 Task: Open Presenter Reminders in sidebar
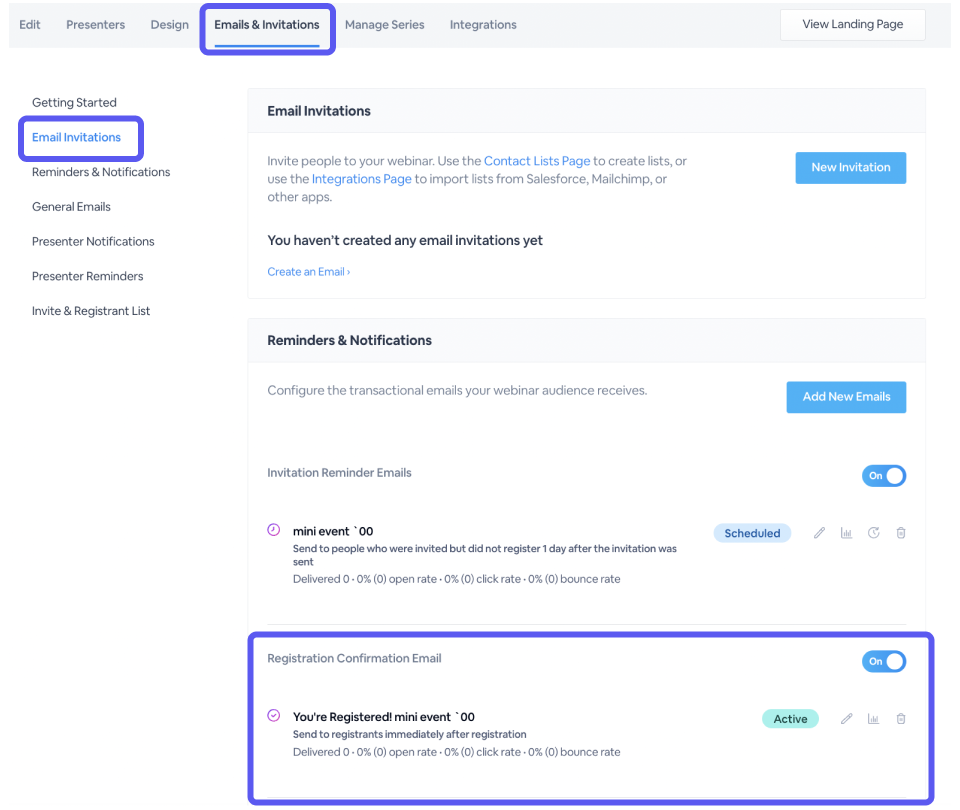pos(88,276)
